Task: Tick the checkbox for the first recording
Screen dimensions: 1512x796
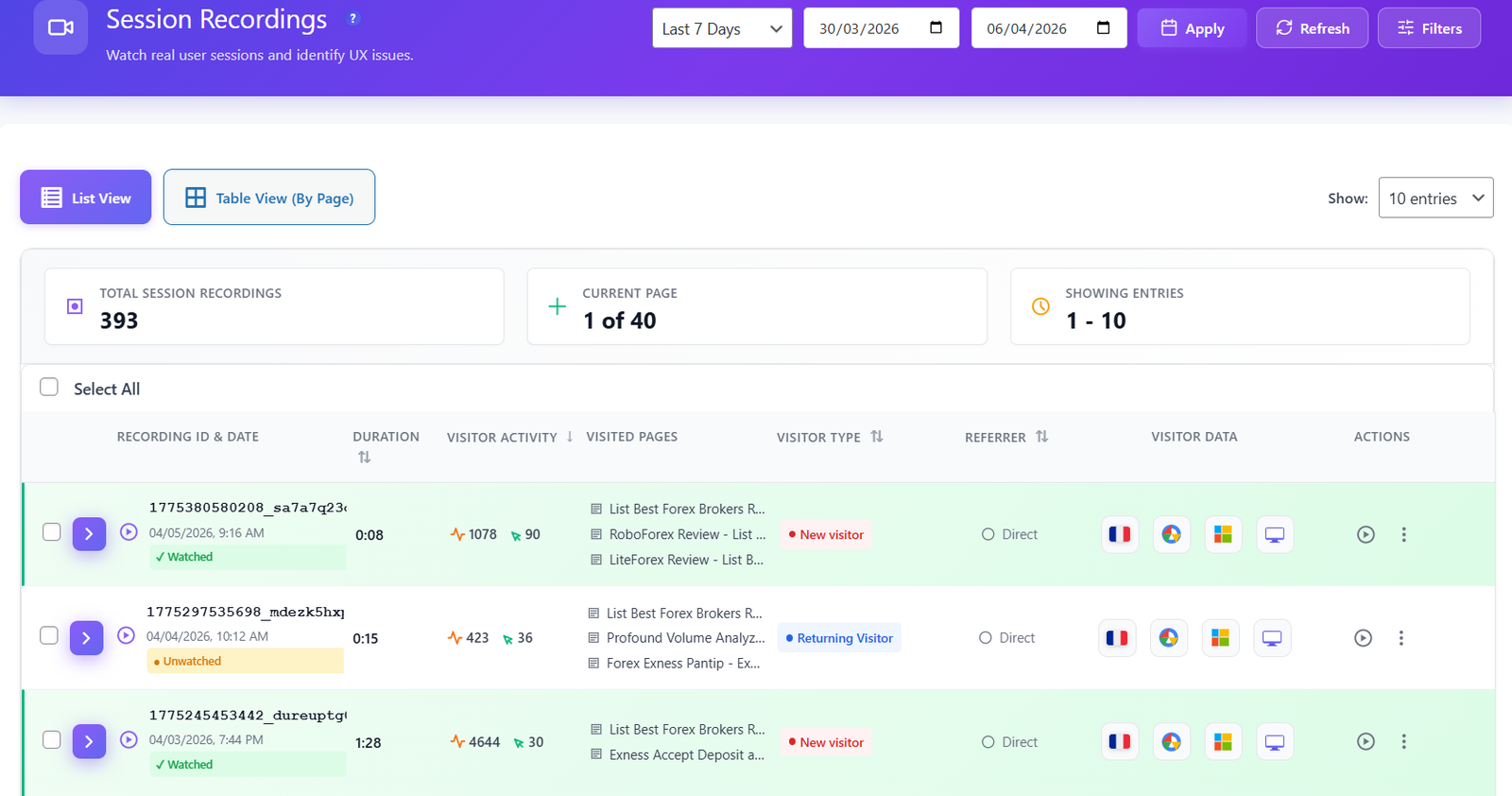Action: pos(52,532)
